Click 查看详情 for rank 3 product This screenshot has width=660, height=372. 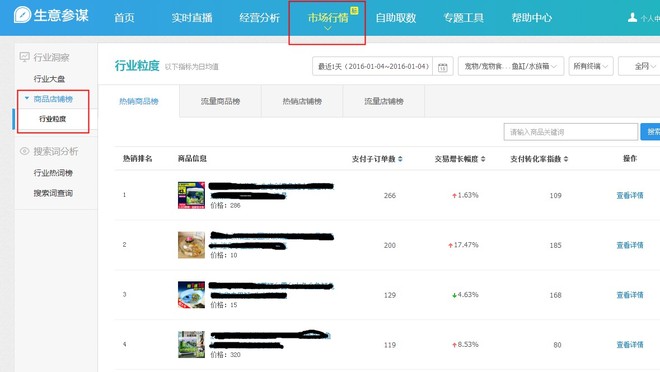630,295
